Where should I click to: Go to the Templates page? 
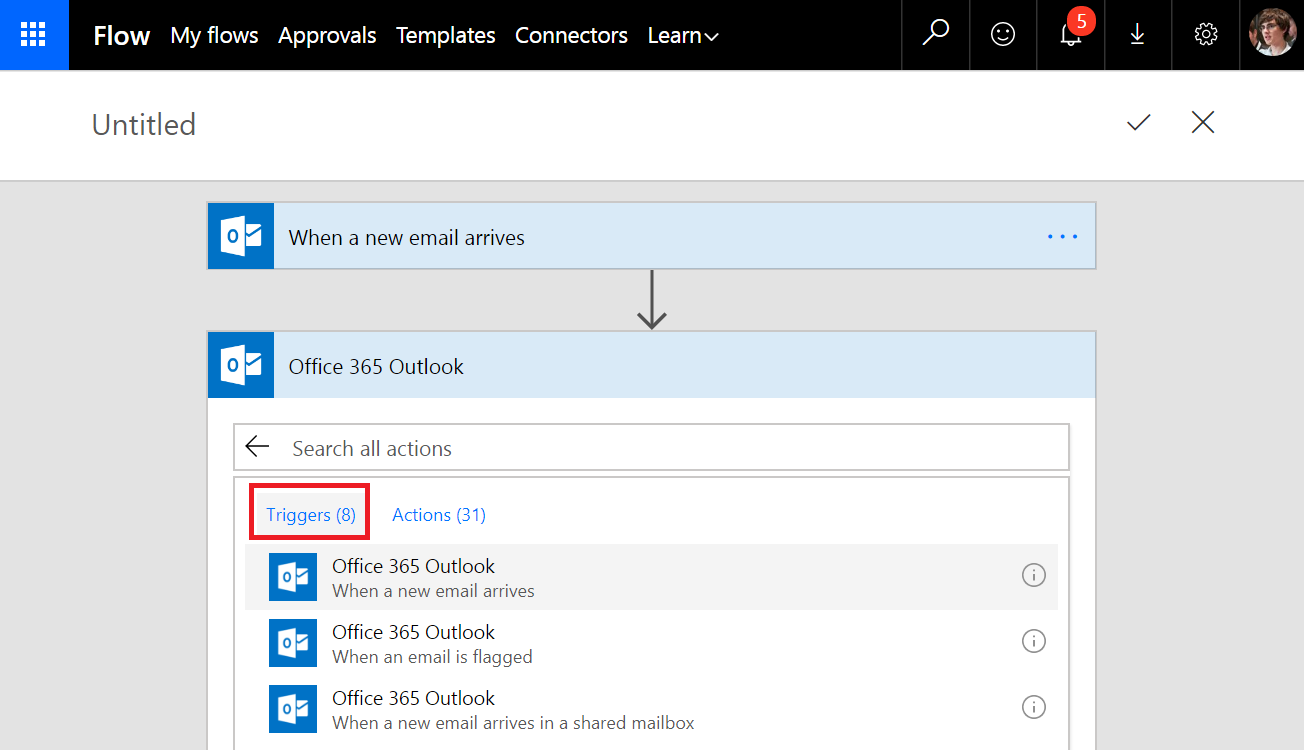445,36
